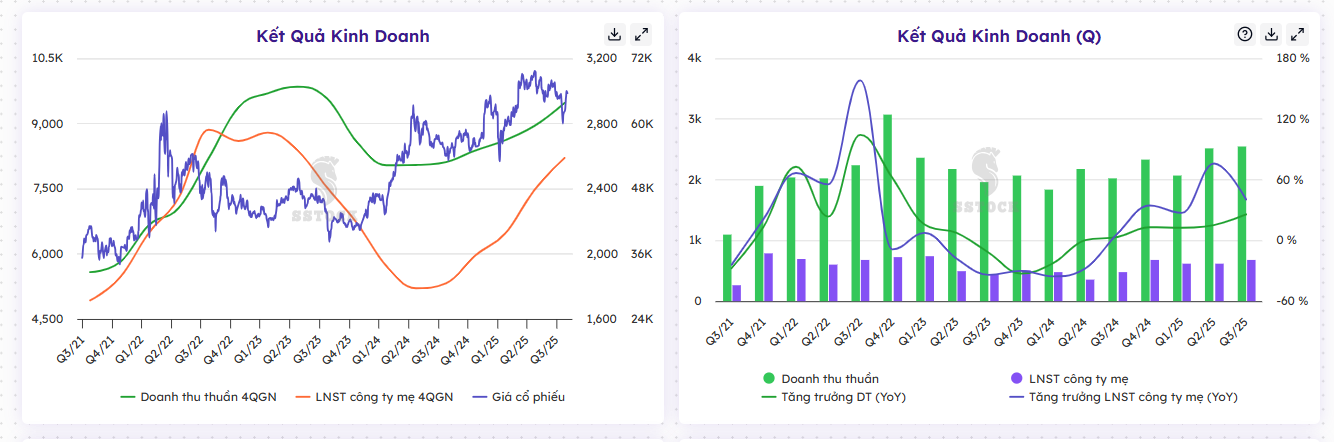Expand quarterly chart to fullscreen

point(1298,34)
